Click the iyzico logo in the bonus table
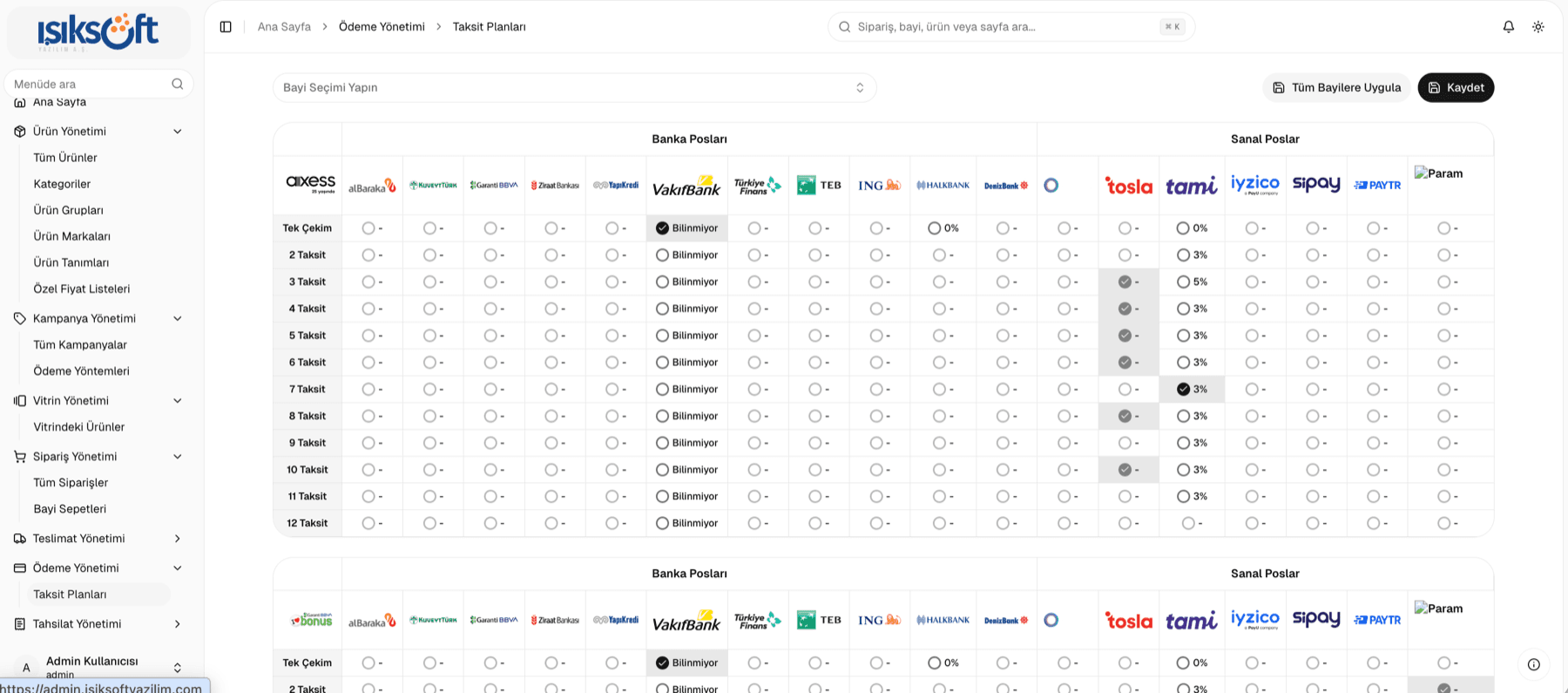This screenshot has width=1568, height=693. pyautogui.click(x=1255, y=619)
